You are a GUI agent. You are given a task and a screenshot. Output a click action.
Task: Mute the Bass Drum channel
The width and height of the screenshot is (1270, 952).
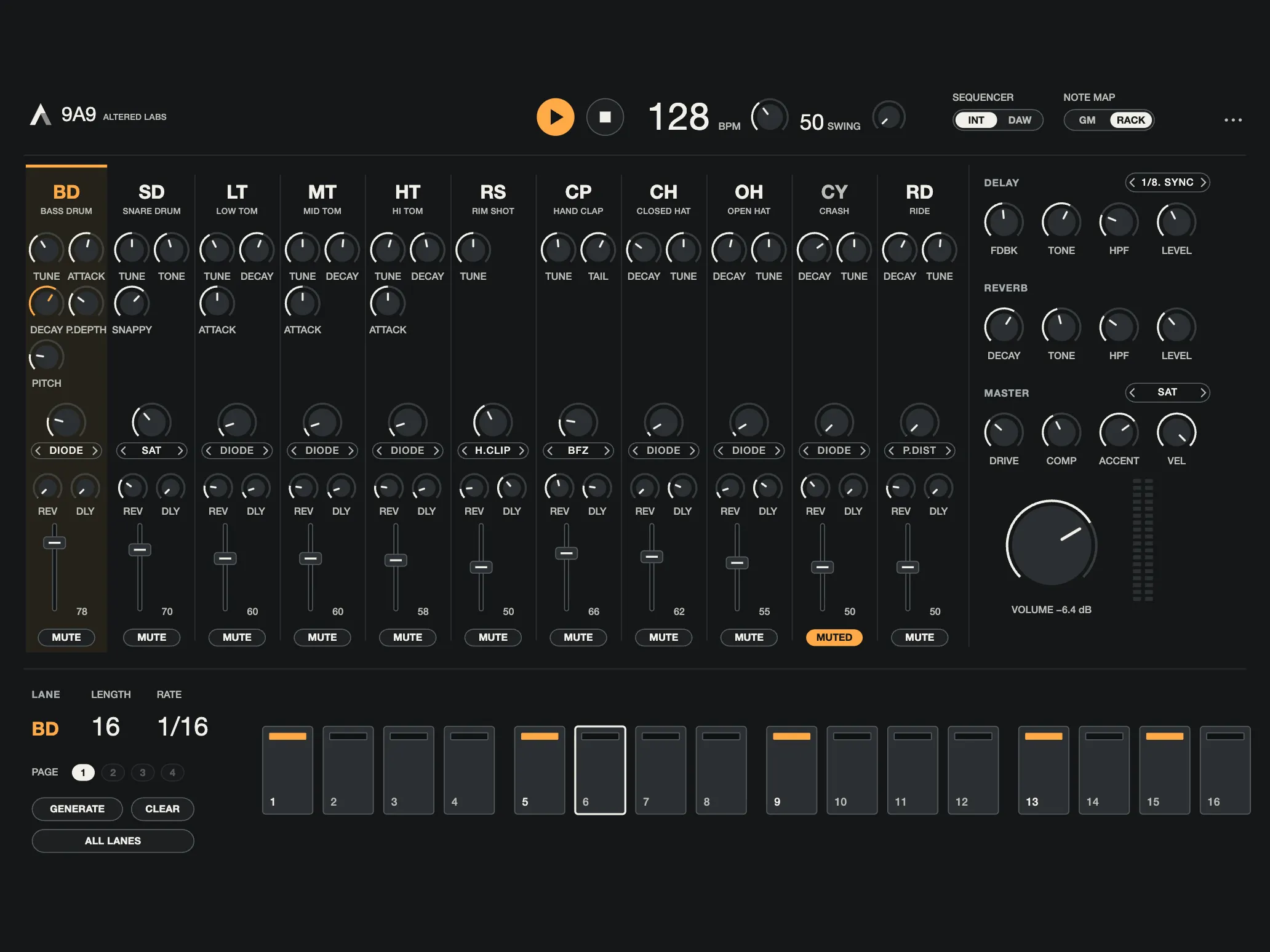click(x=66, y=637)
